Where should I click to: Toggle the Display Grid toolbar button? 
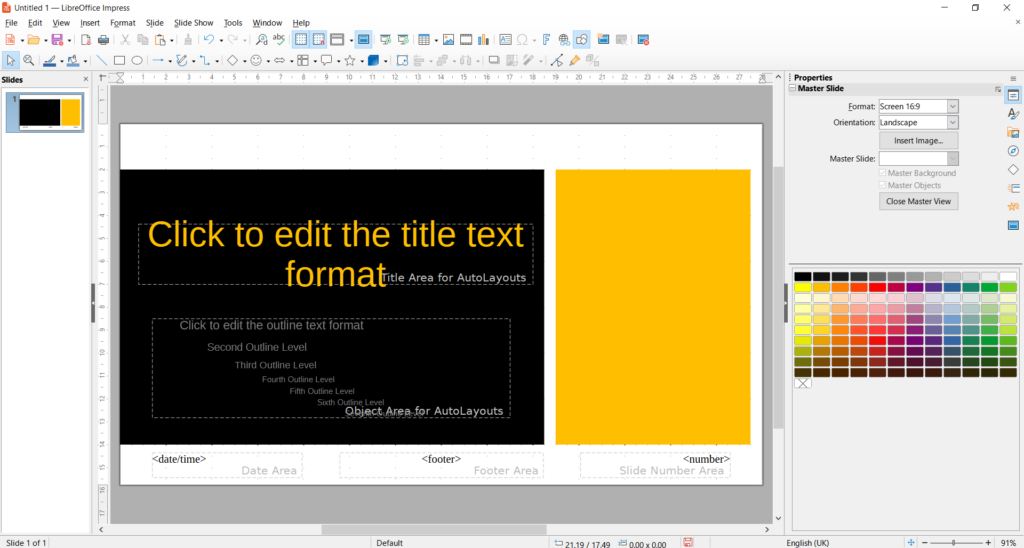pyautogui.click(x=300, y=40)
